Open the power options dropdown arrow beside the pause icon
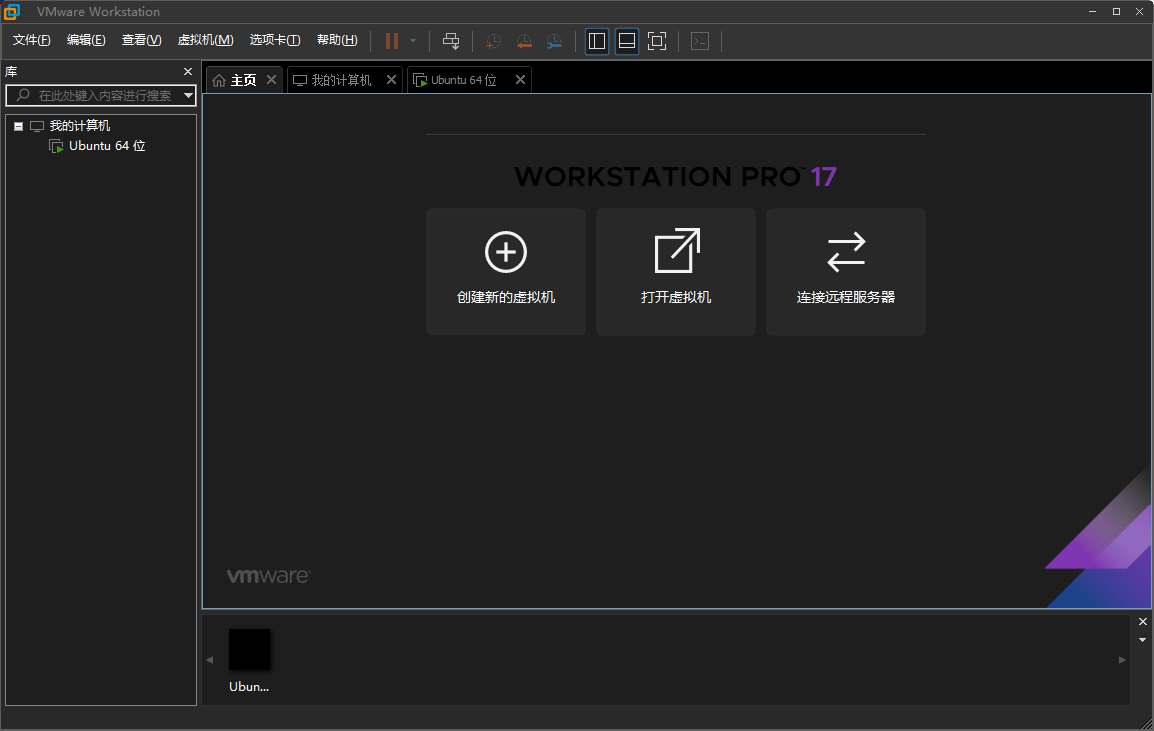The image size is (1154, 731). [413, 41]
